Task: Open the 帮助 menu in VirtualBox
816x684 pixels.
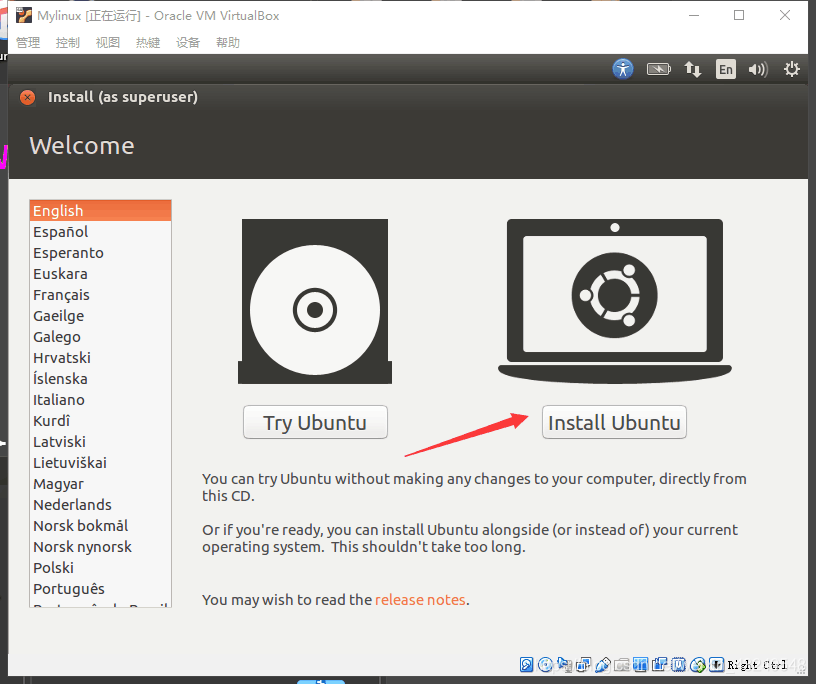Action: [x=228, y=42]
